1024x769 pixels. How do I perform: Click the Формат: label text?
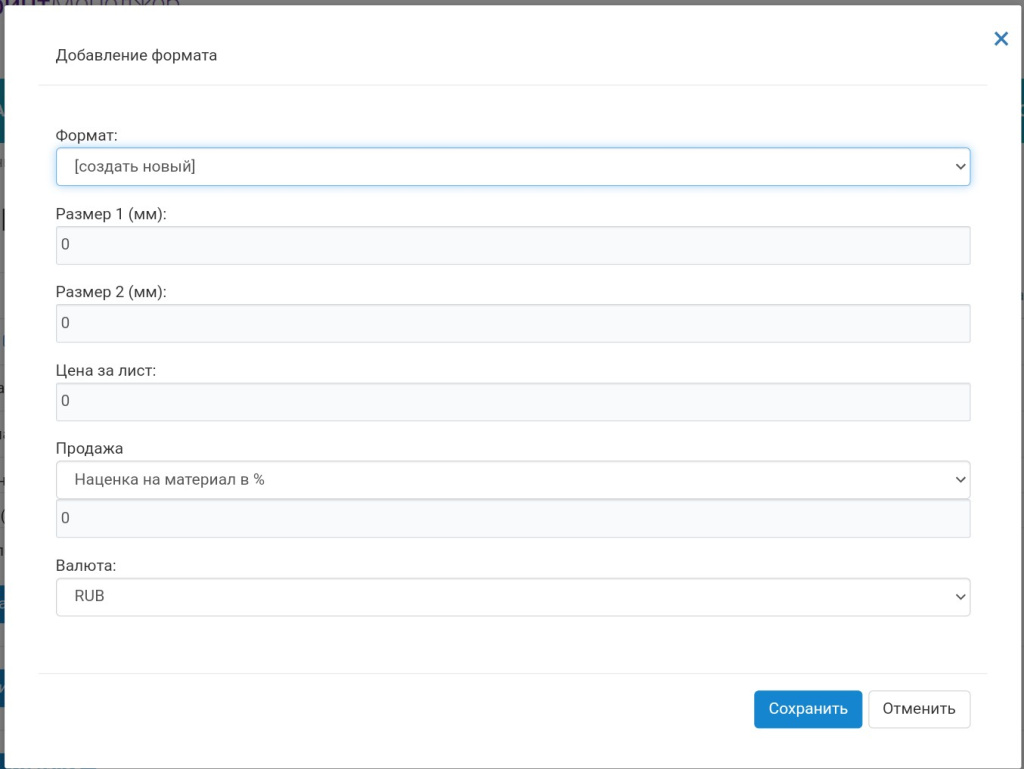click(x=87, y=135)
